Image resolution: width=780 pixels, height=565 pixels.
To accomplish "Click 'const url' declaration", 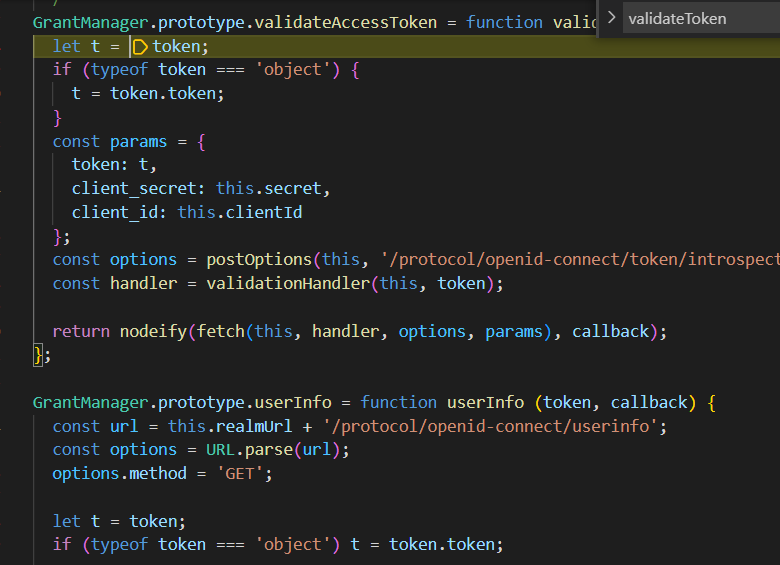I will point(96,426).
